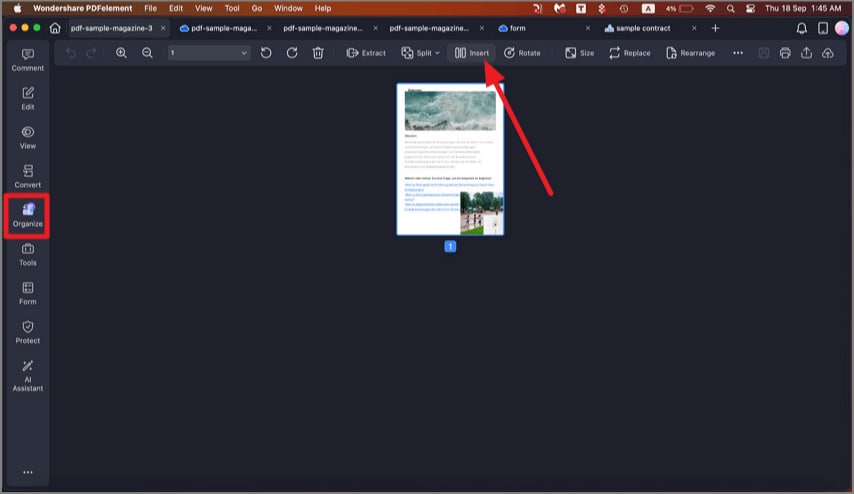854x494 pixels.
Task: Open the Edit menu in menu bar
Action: tap(175, 8)
